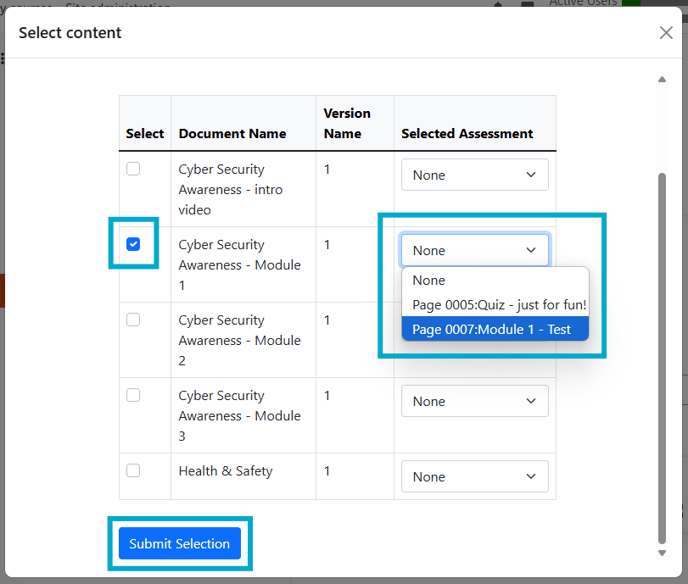The width and height of the screenshot is (688, 584).
Task: Click the Cyber Security Awareness - Module 2 name
Action: (x=240, y=340)
